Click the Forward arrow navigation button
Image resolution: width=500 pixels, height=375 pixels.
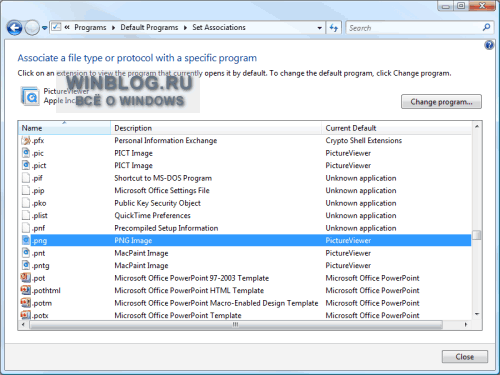point(32,28)
